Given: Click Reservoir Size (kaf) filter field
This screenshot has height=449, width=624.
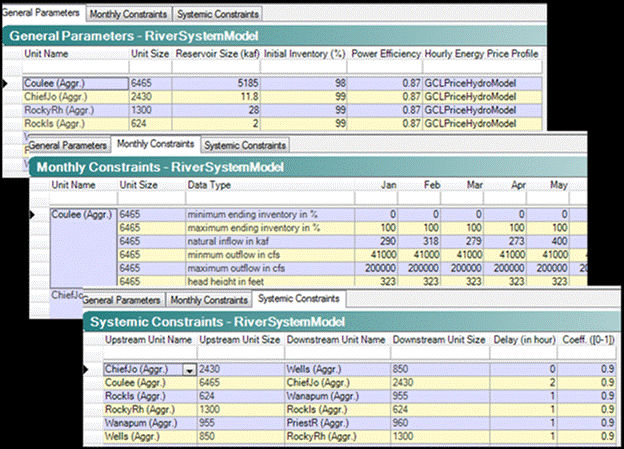Looking at the screenshot, I should point(216,67).
